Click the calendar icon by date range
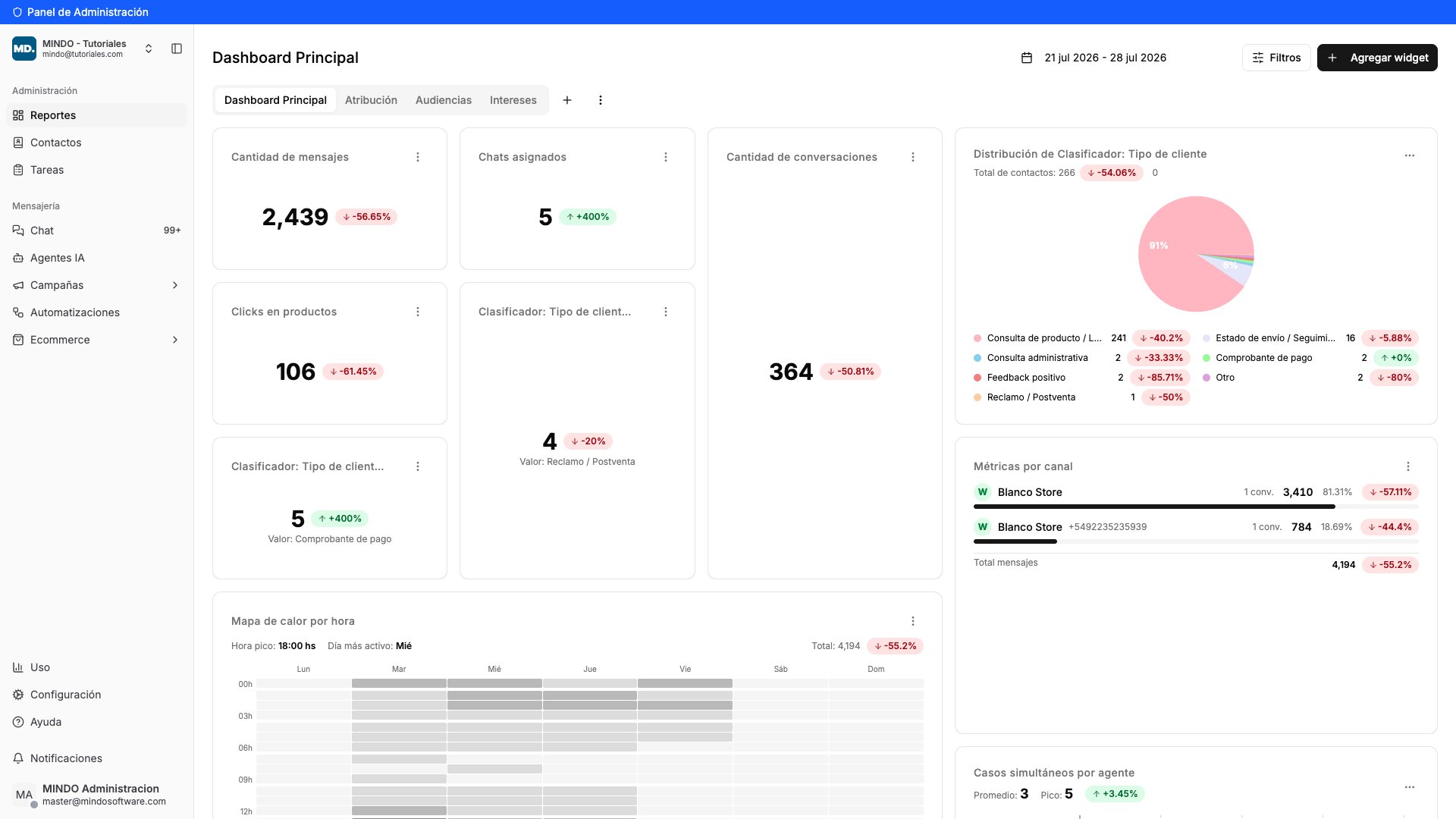This screenshot has height=819, width=1456. tap(1027, 58)
